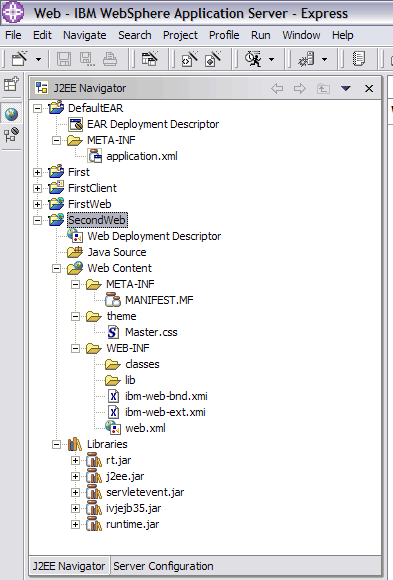
Task: Select MANIFEST.MF file
Action: click(x=159, y=300)
